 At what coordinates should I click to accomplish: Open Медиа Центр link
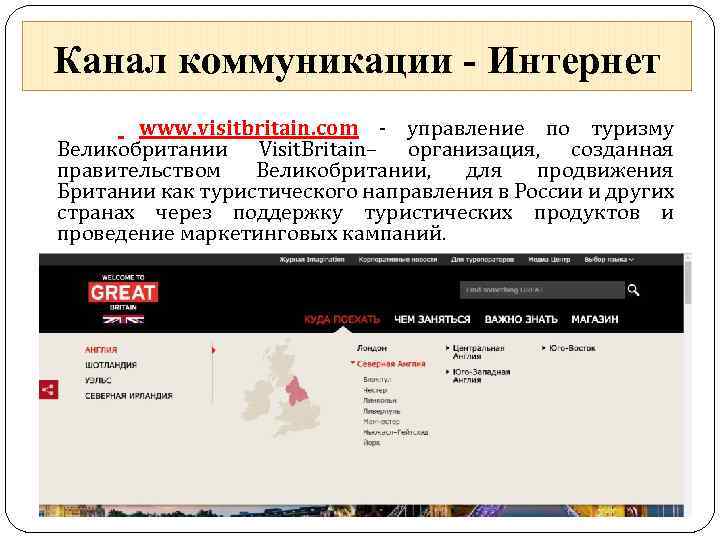click(549, 259)
